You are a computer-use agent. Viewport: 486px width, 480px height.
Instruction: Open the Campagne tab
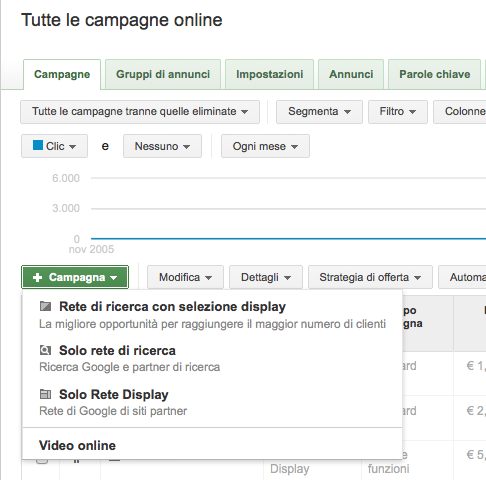[62, 74]
